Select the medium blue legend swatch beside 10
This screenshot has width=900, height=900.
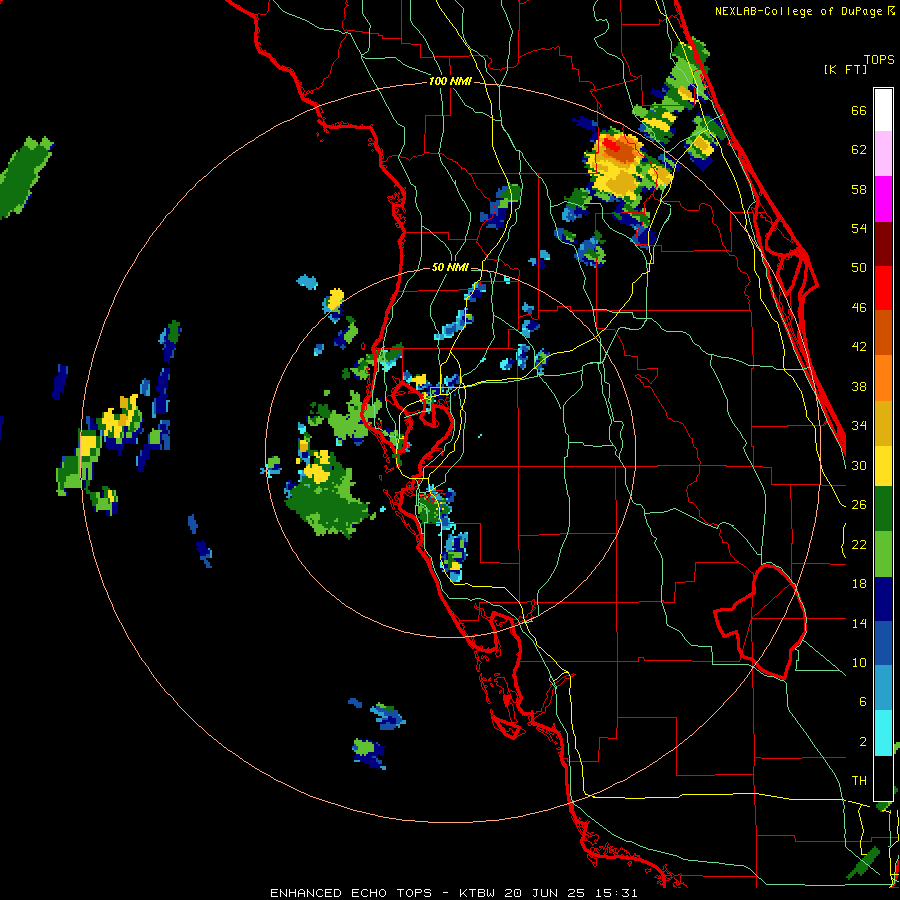point(883,644)
